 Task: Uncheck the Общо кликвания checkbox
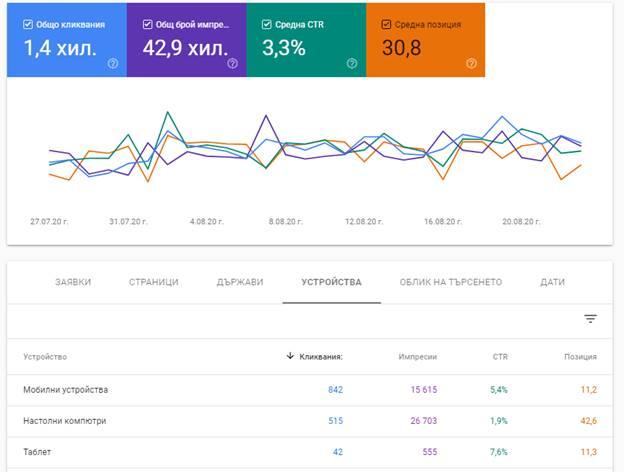tap(27, 25)
